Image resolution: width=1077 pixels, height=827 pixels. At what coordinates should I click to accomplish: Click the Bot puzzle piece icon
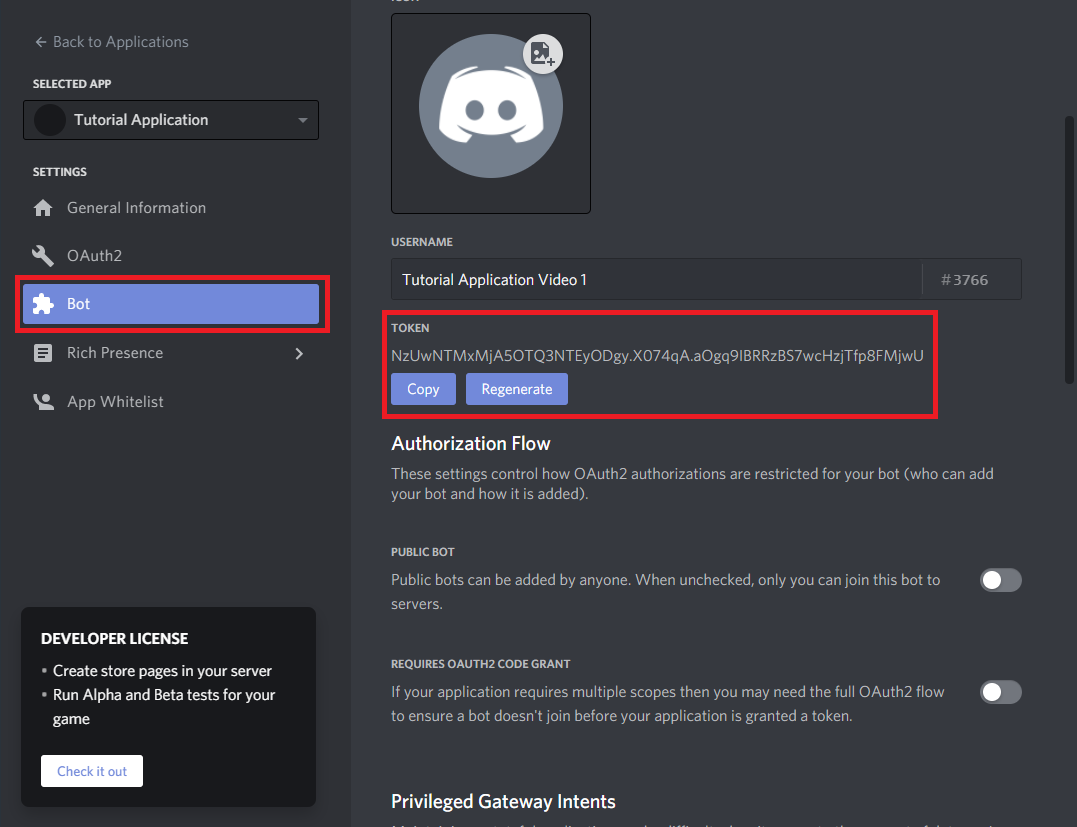[x=43, y=304]
